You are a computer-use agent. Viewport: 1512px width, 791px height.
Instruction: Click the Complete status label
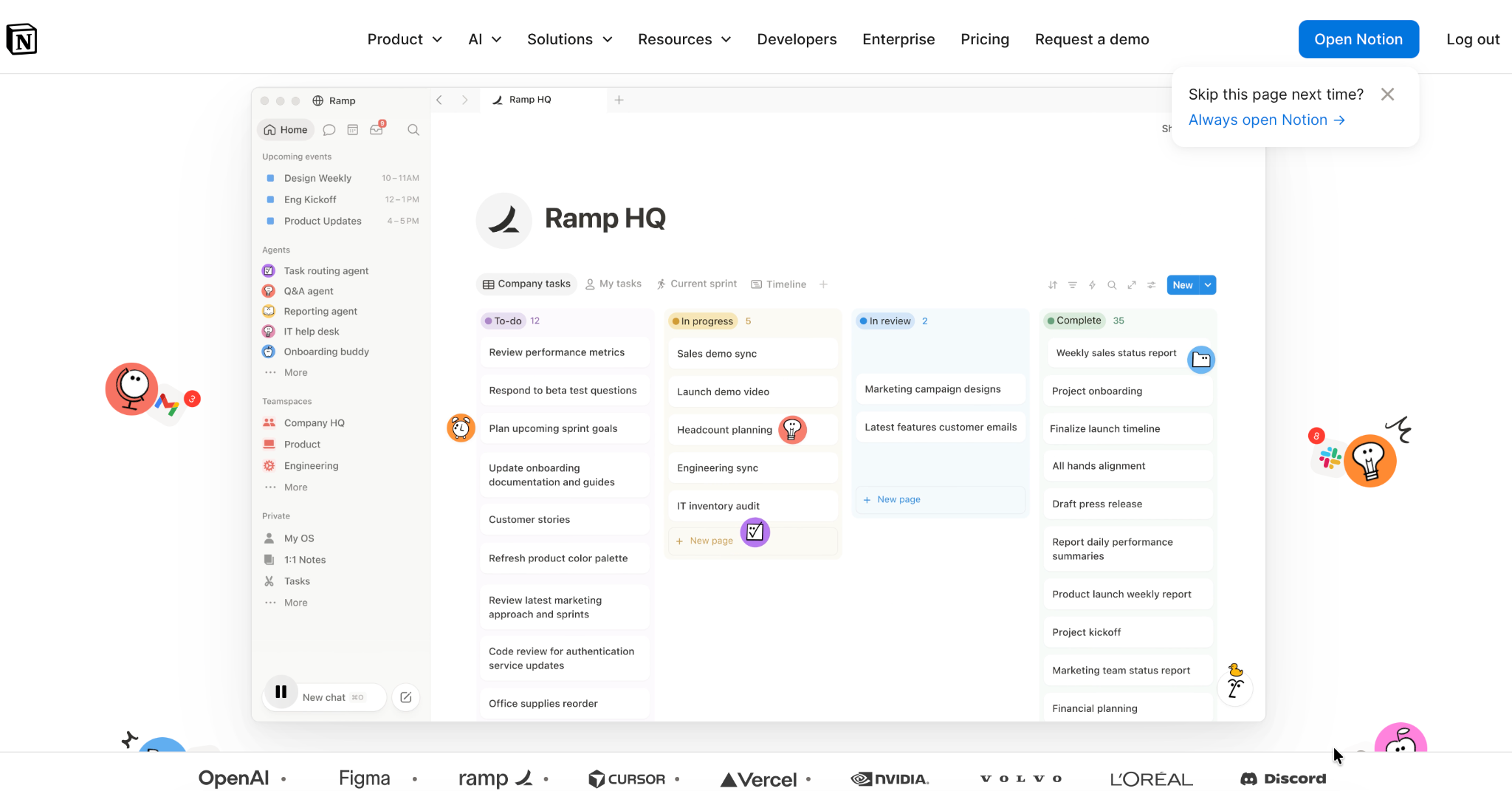coord(1074,321)
